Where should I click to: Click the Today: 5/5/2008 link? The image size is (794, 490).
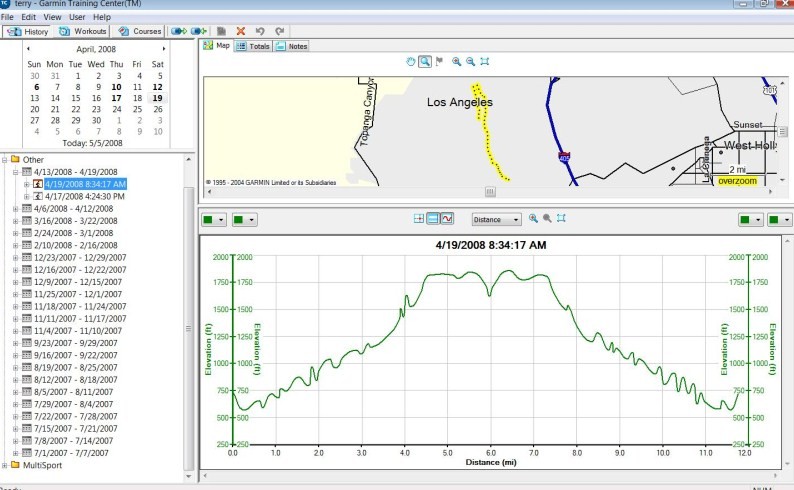92,143
